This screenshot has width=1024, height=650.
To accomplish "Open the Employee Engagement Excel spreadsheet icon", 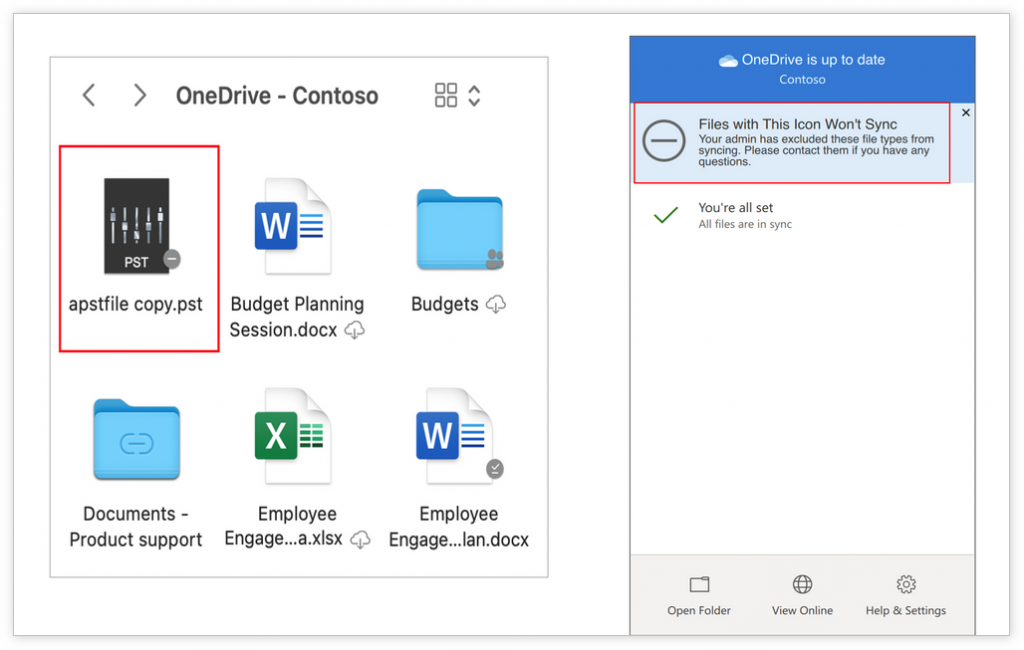I will pos(296,437).
